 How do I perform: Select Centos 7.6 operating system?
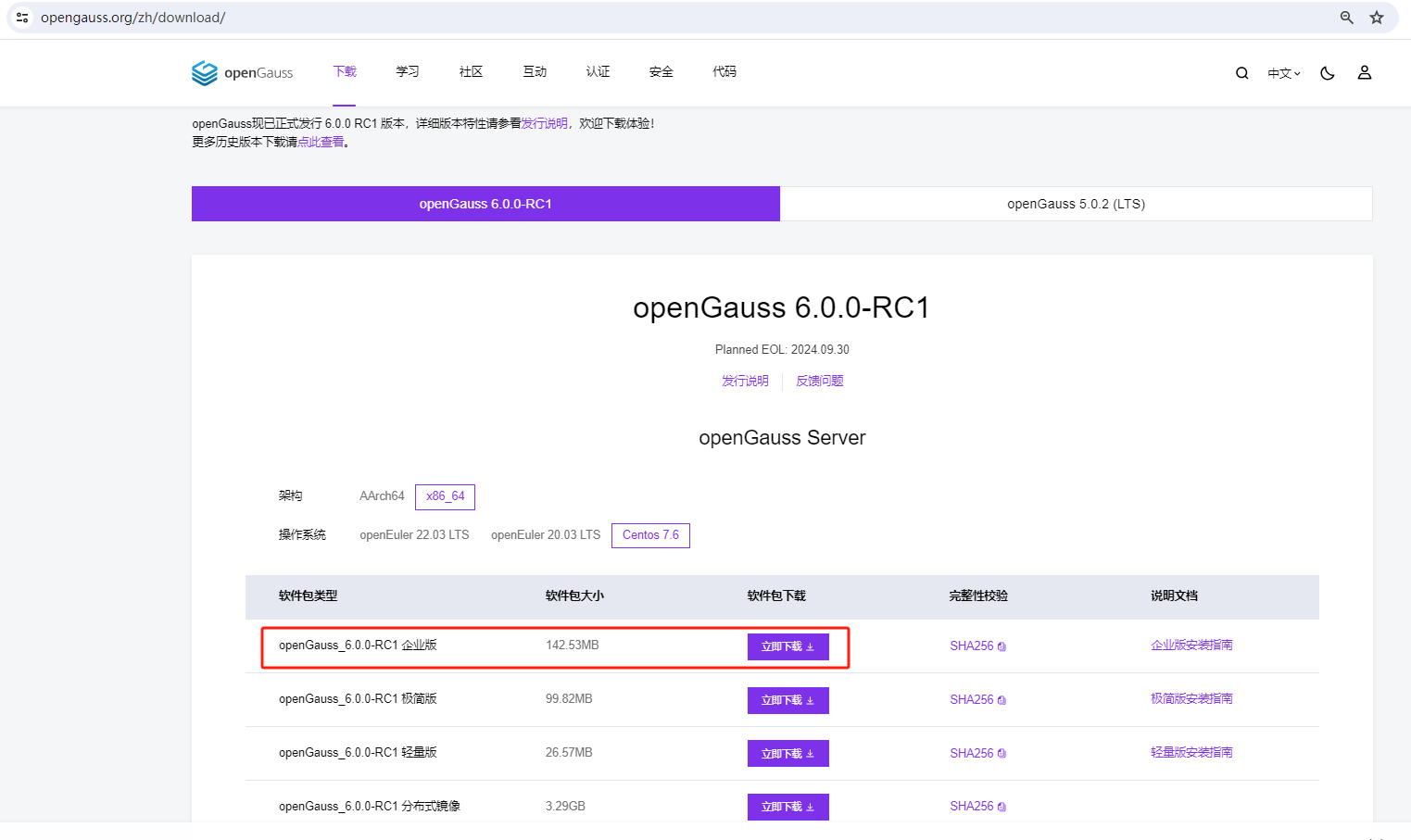point(650,535)
